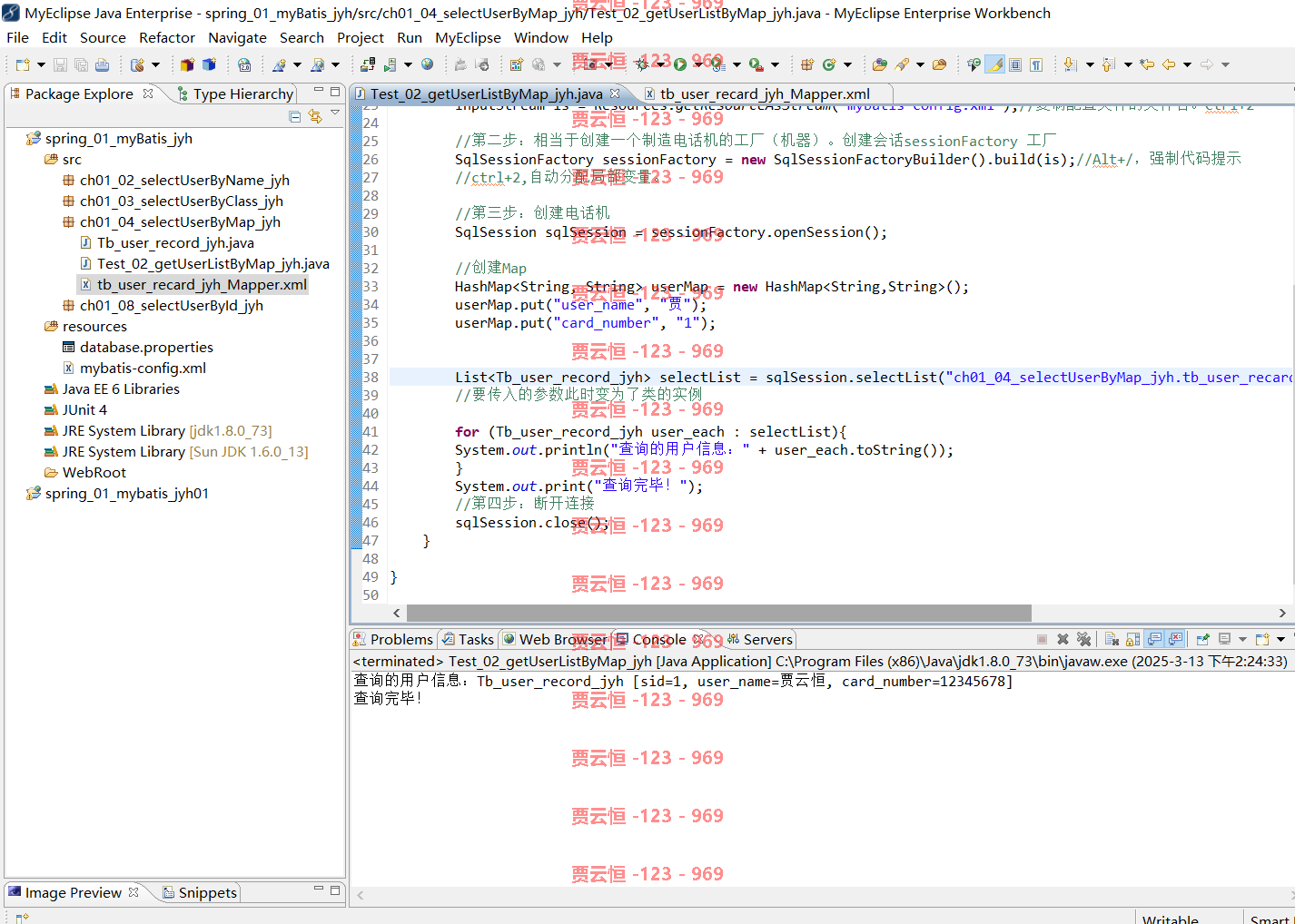
Task: Toggle Show Console on Standard Error change
Action: click(x=1175, y=639)
